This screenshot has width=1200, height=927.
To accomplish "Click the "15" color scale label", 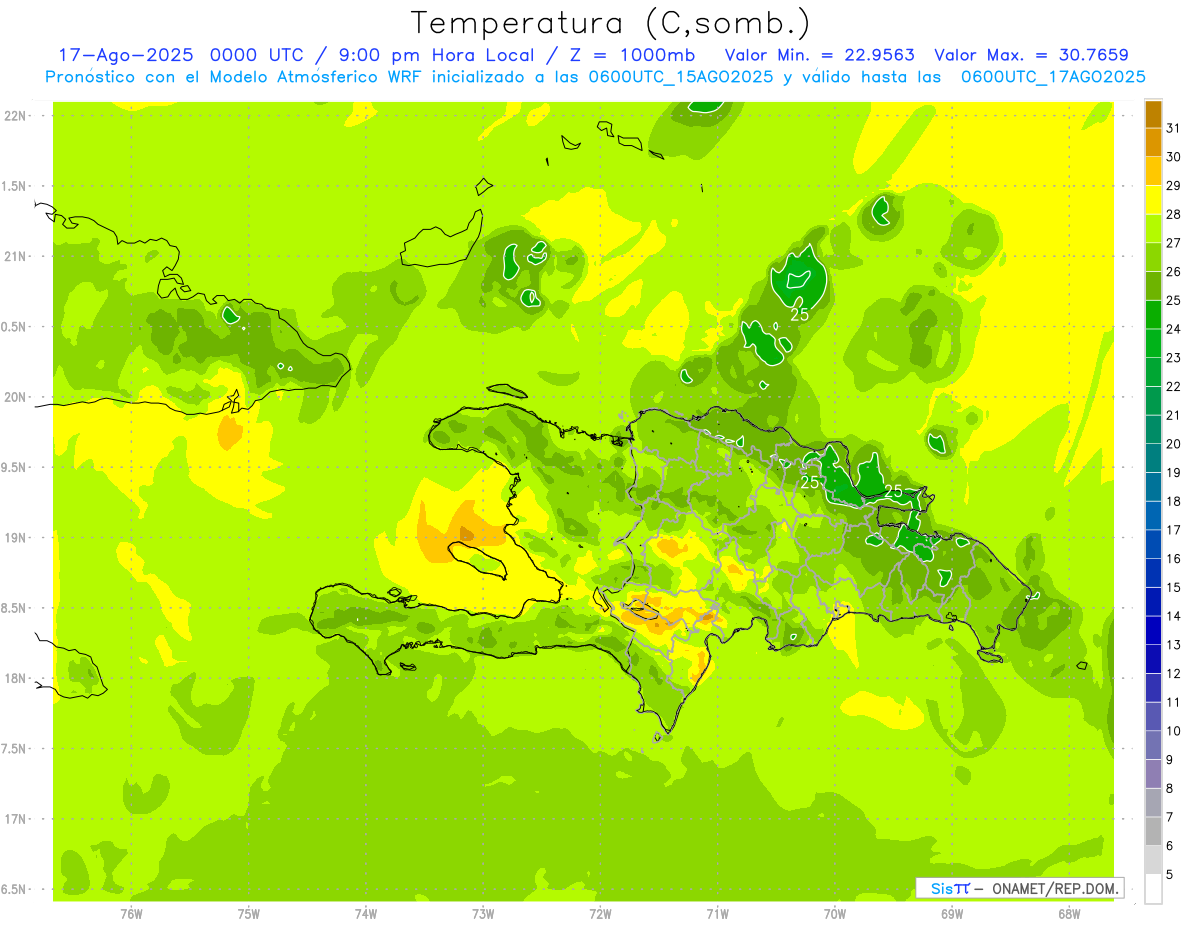I will (x=1174, y=587).
